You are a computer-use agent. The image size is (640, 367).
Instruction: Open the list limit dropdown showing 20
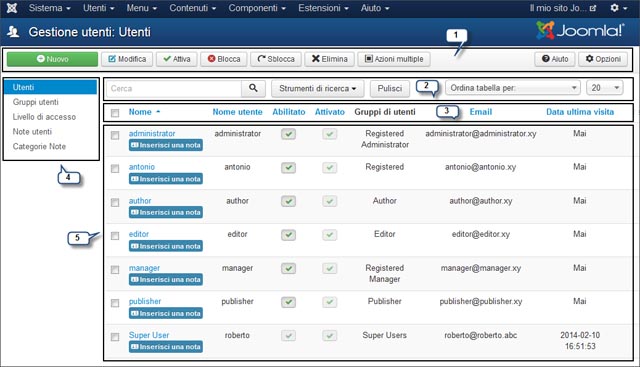pos(604,88)
